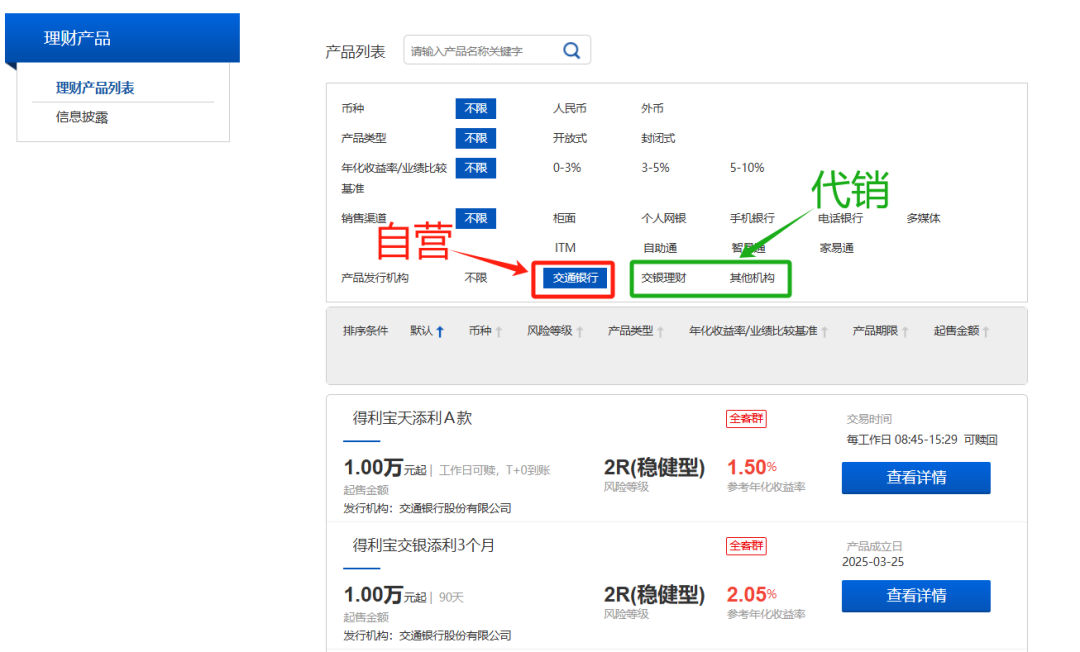Select 不限 for 销售渠道 filter
Screen dimensions: 1080x652
pos(475,218)
